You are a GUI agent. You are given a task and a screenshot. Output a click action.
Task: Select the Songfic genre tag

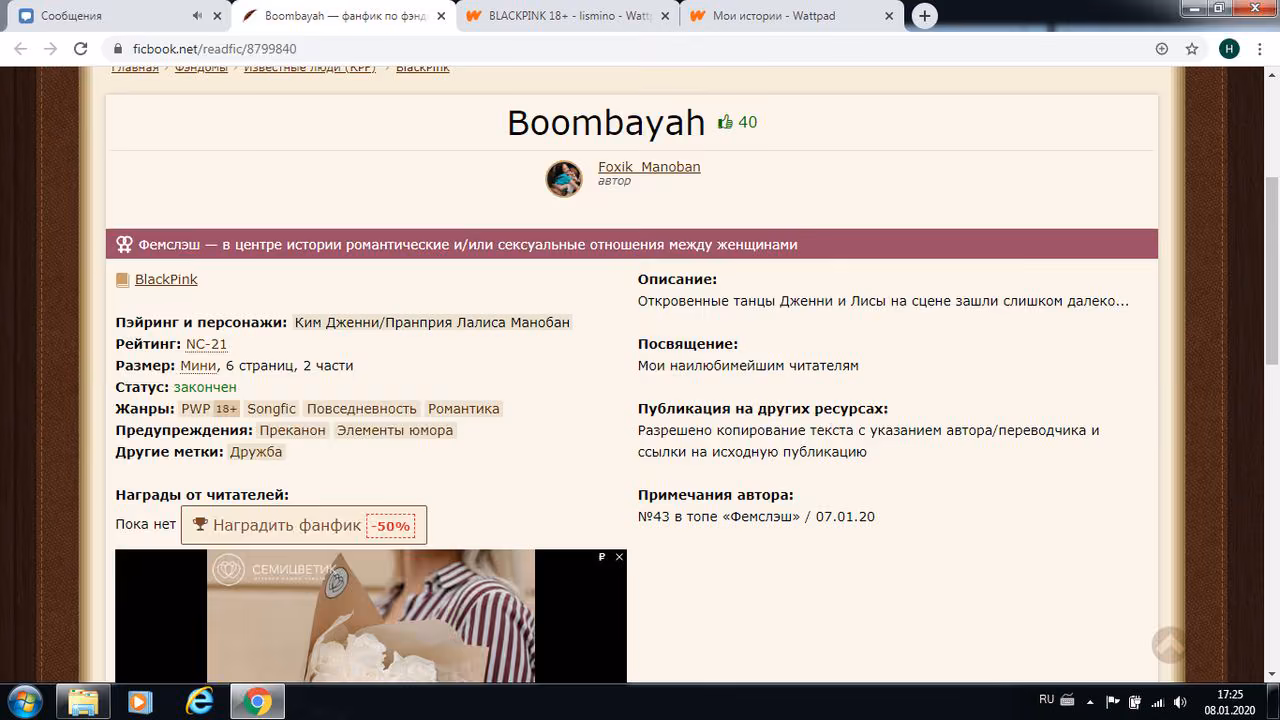(x=272, y=409)
